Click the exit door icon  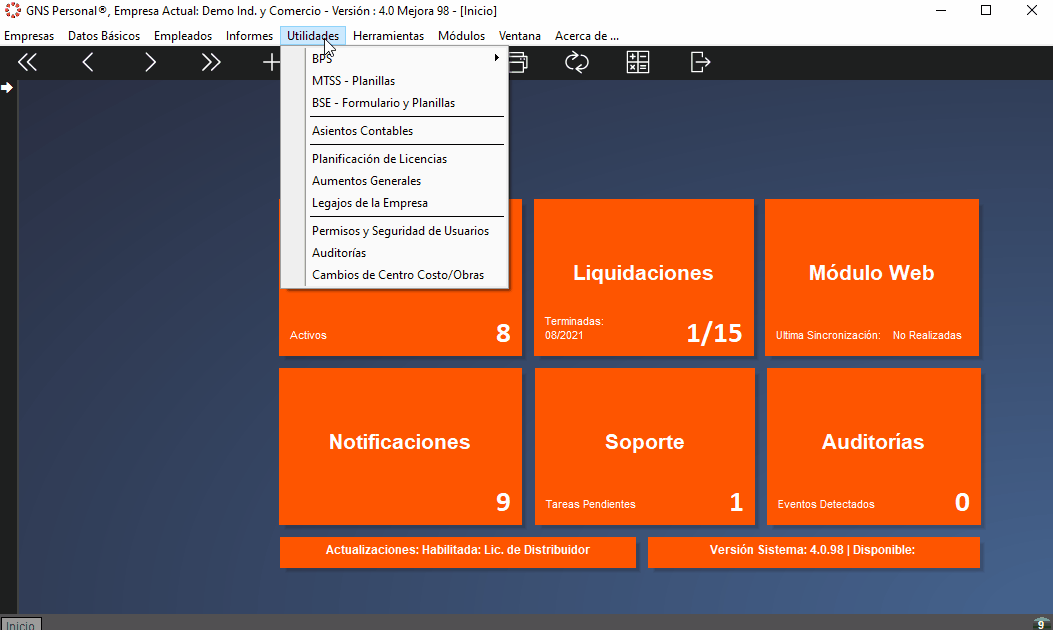tap(700, 62)
